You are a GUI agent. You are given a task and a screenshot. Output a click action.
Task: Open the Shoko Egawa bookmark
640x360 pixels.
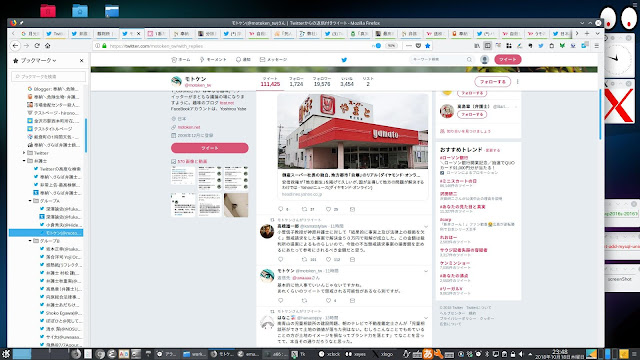pyautogui.click(x=61, y=313)
